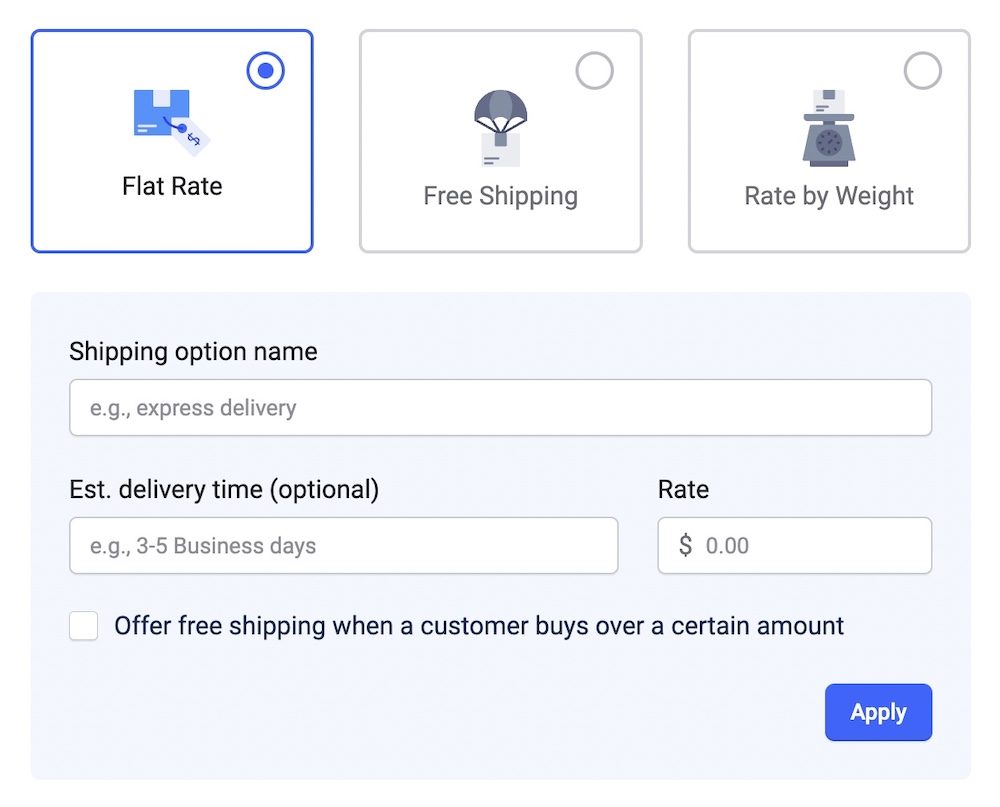
Task: Select the Flat Rate radio button
Action: (x=266, y=71)
